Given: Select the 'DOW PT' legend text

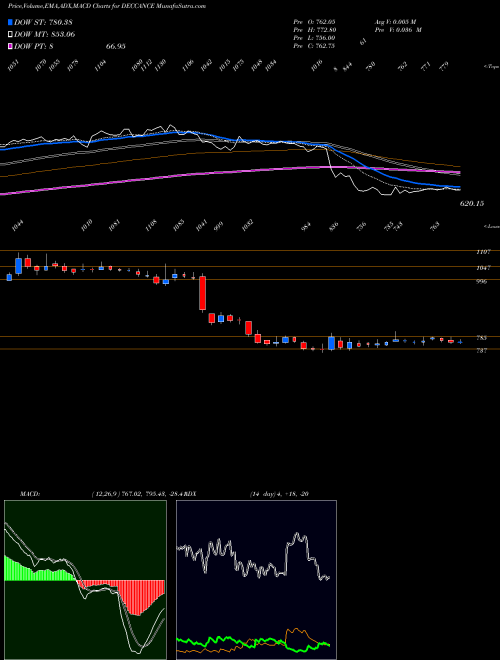Looking at the screenshot, I should point(34,46).
